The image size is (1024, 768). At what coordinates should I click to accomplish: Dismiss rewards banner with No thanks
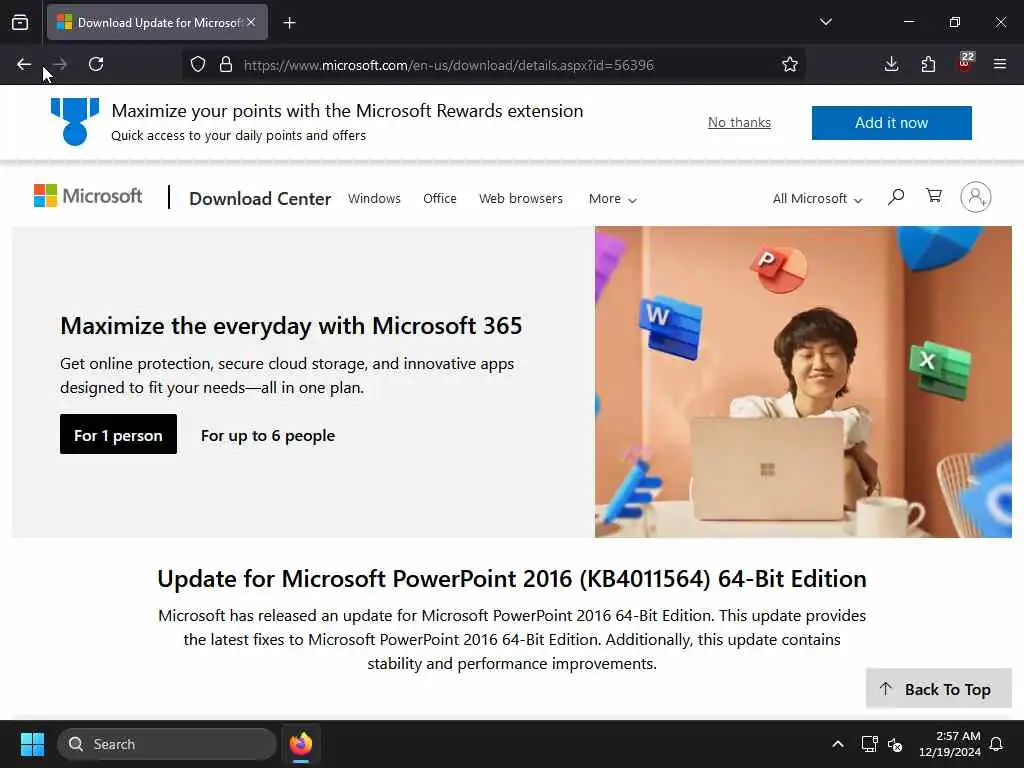point(739,123)
